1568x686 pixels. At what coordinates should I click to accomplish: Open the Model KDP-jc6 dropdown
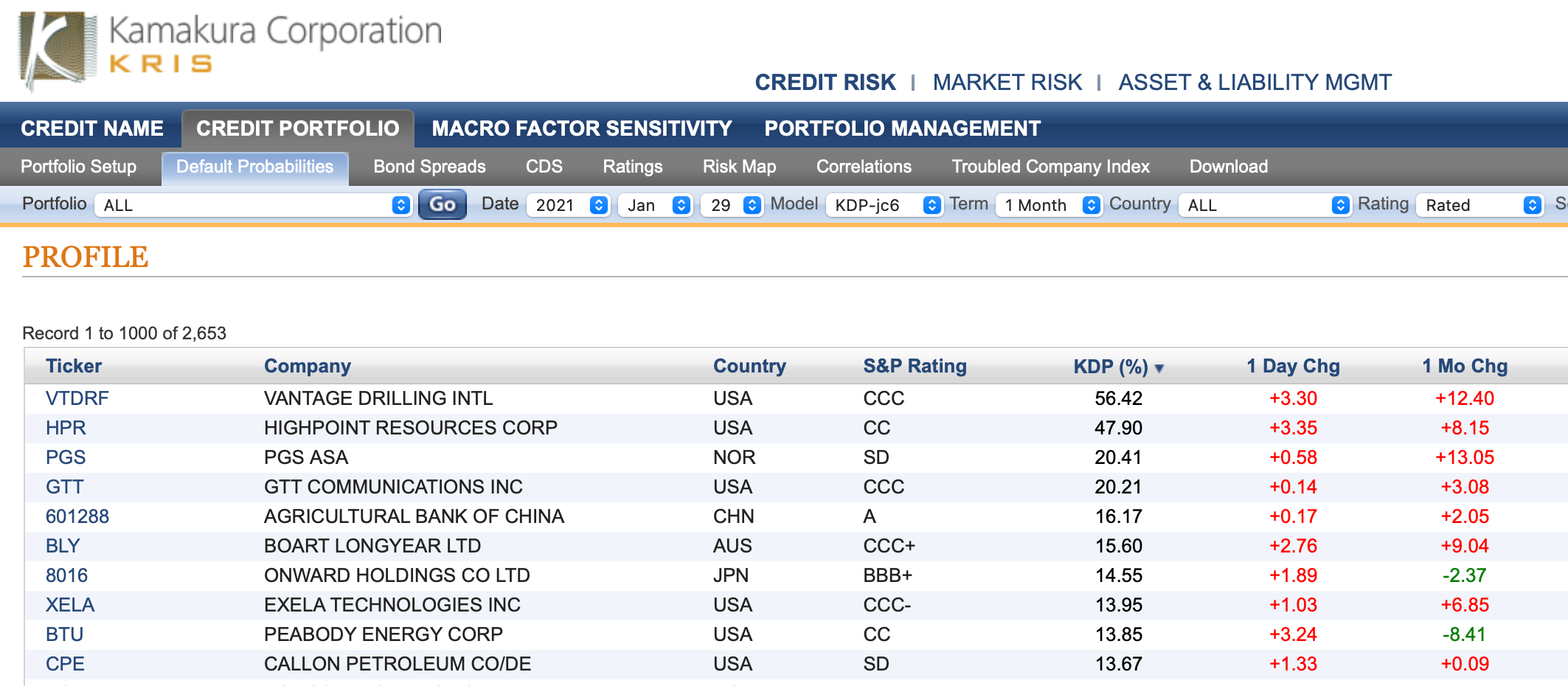[884, 205]
